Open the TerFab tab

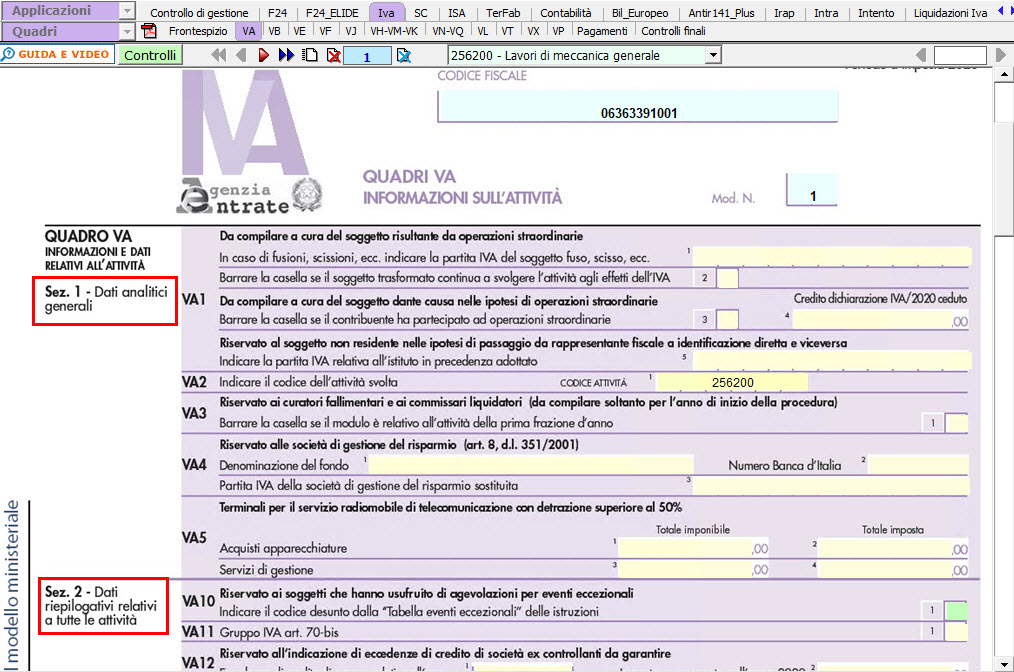point(503,13)
